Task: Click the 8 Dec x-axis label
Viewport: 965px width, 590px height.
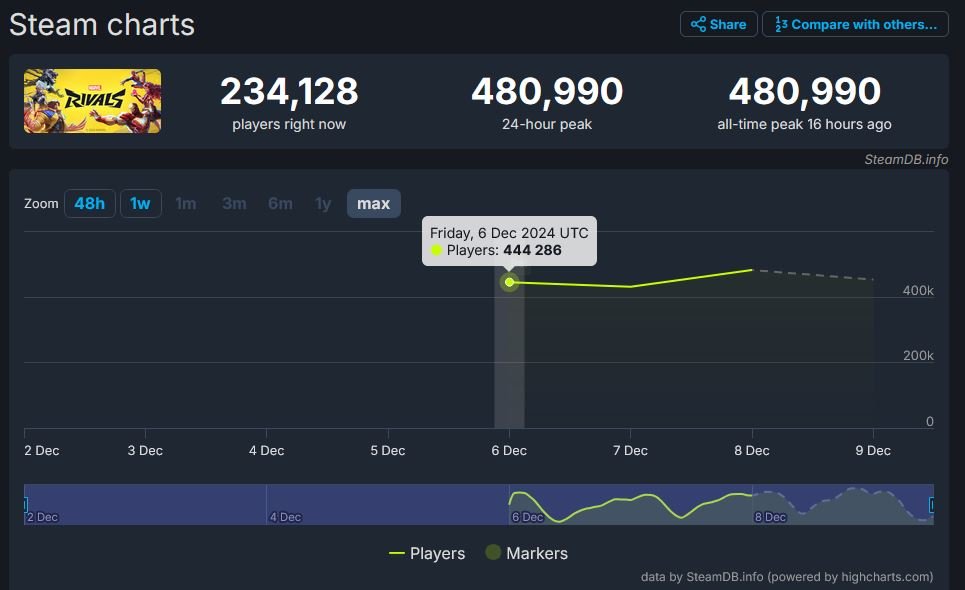Action: pyautogui.click(x=751, y=450)
